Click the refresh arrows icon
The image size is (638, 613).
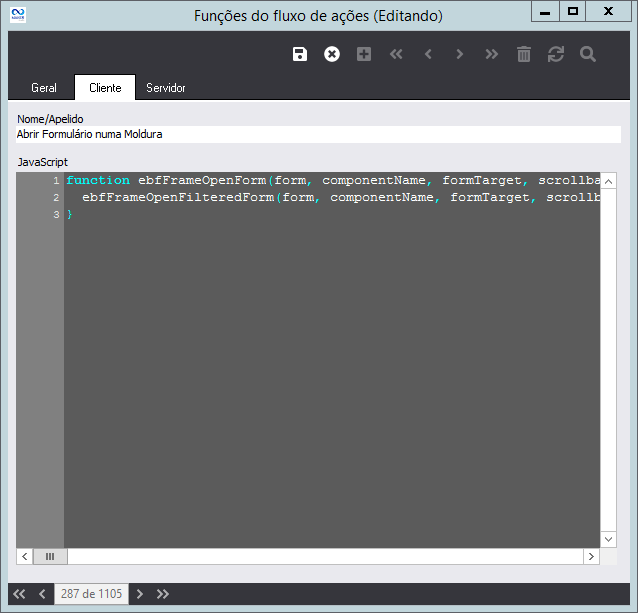pos(556,54)
